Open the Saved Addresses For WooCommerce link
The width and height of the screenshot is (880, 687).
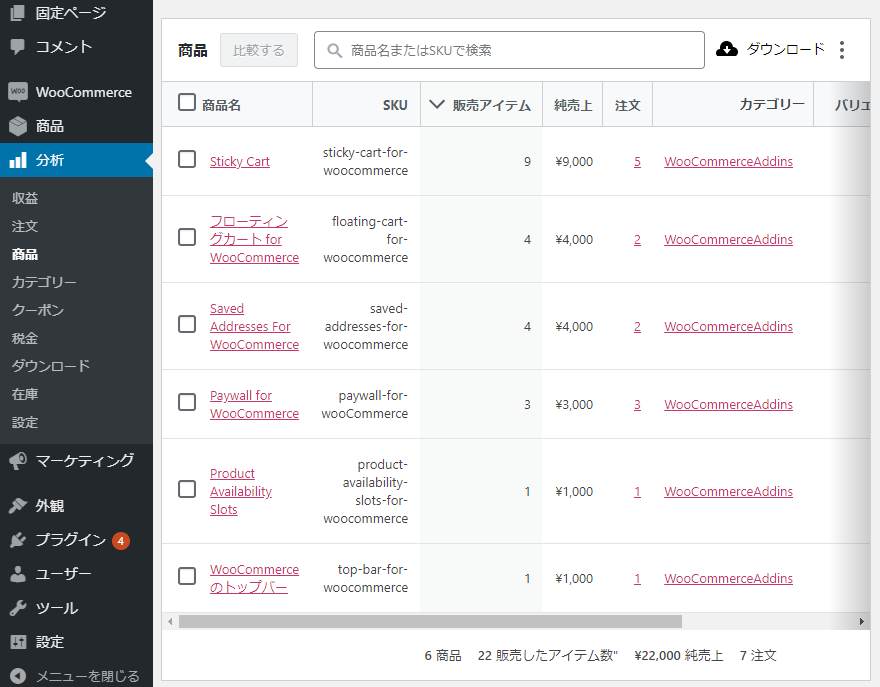(x=254, y=327)
